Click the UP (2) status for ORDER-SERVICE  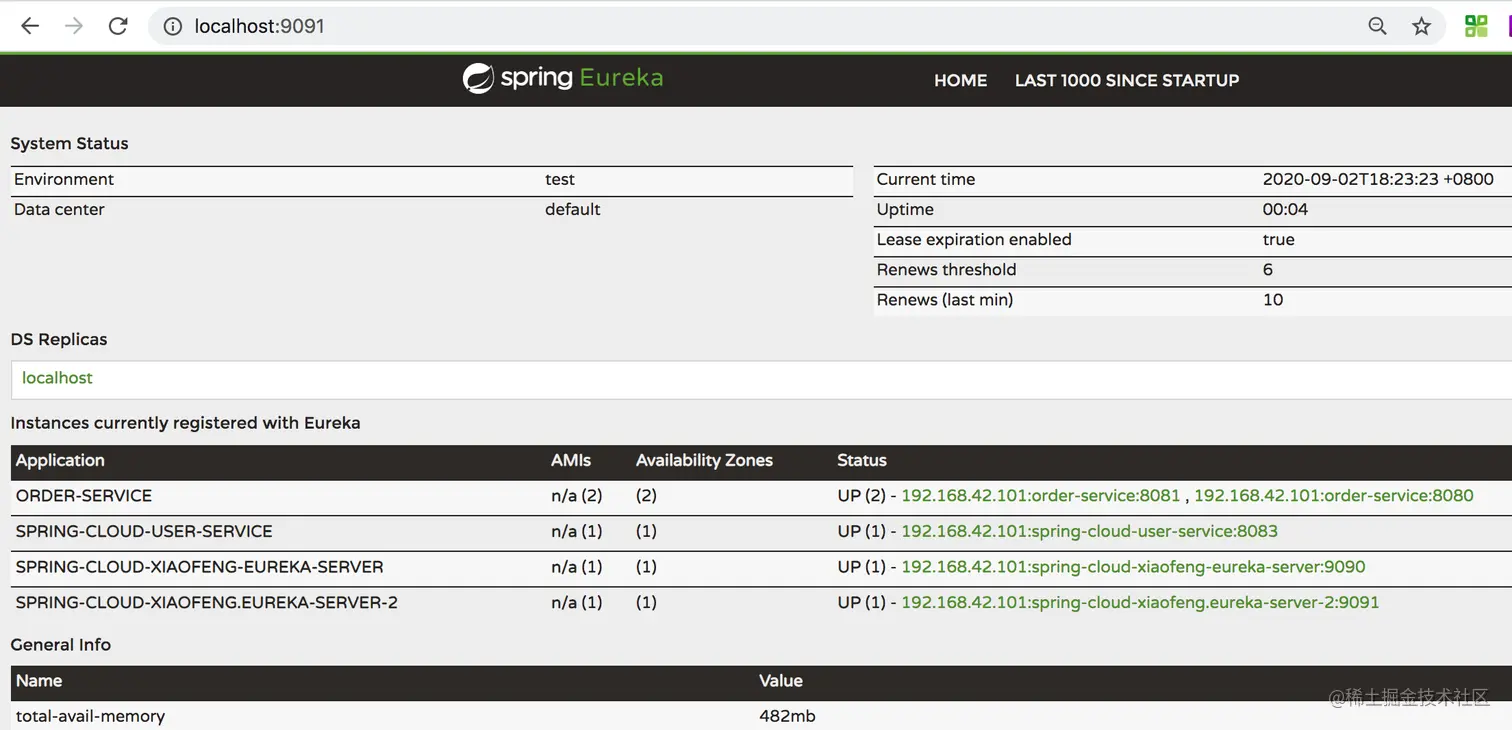point(862,495)
